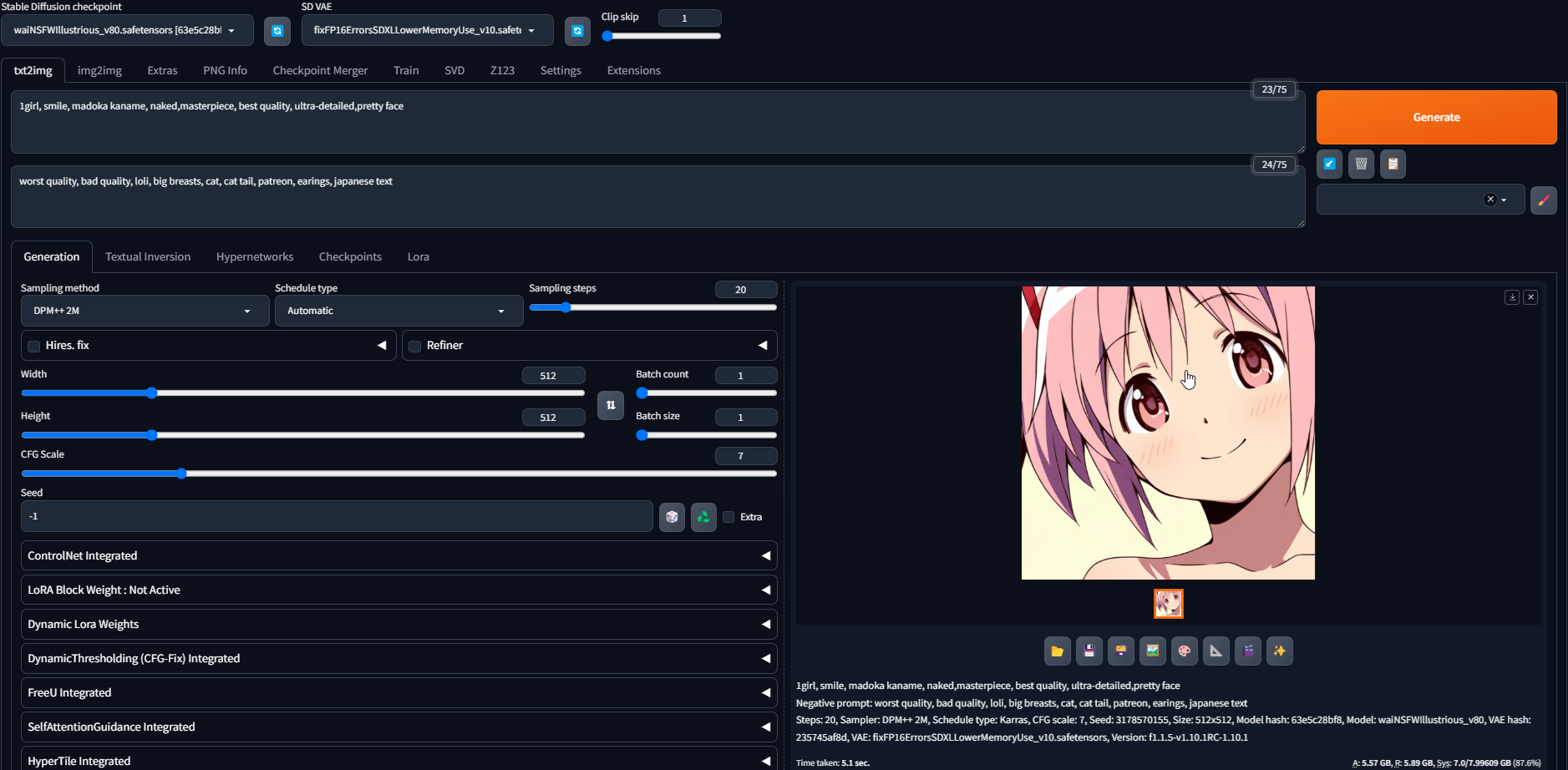
Task: Click the sparkles upscale icon
Action: pos(1280,651)
